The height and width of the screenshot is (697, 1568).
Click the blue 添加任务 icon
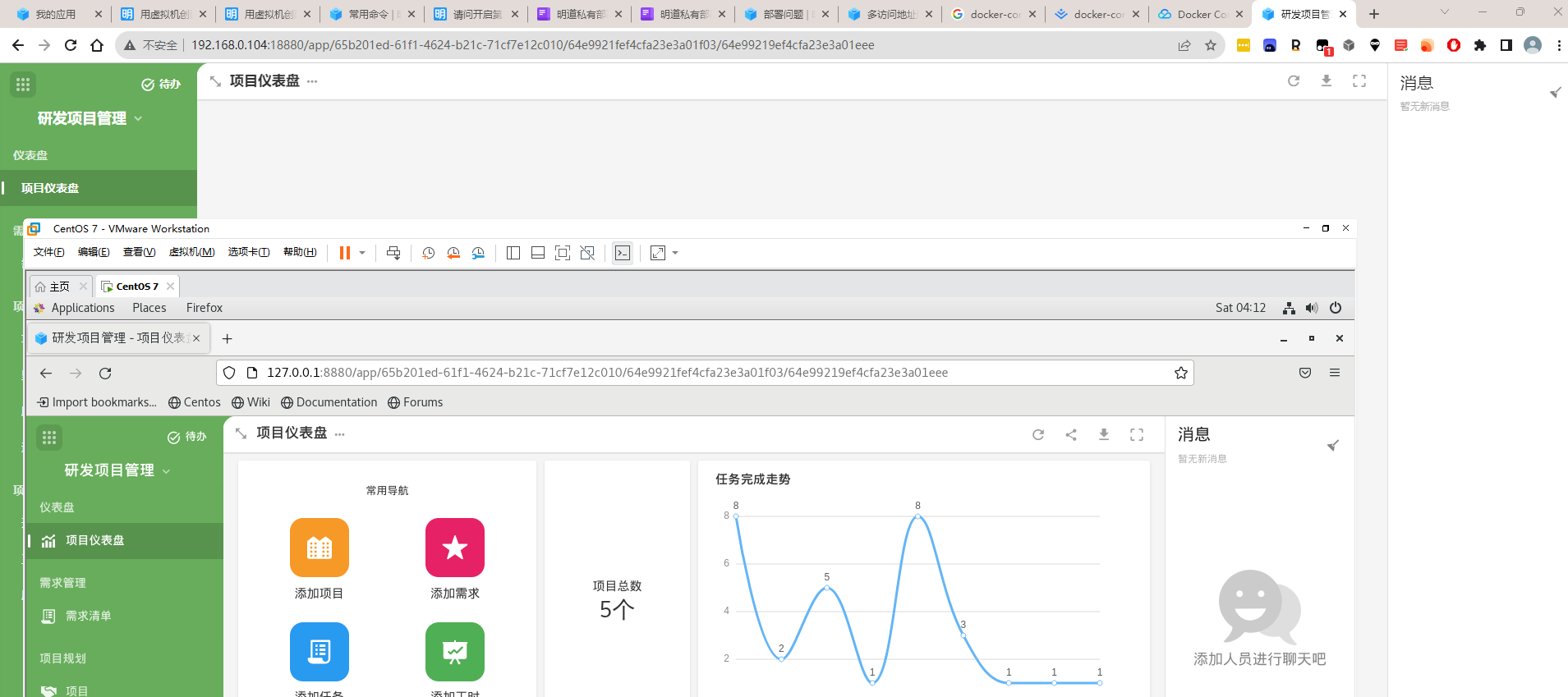point(319,652)
